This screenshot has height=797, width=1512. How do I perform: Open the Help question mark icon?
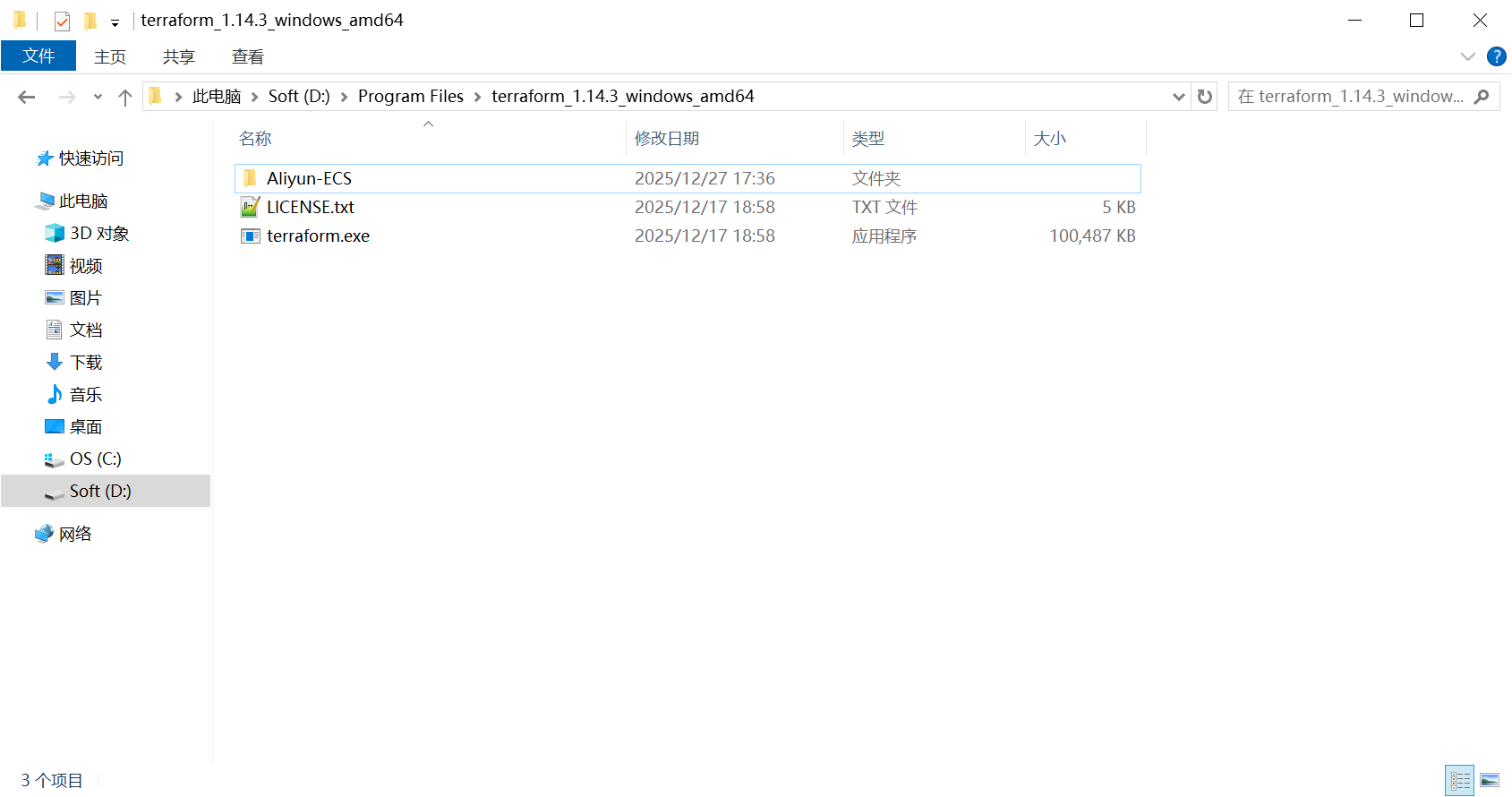coord(1496,56)
